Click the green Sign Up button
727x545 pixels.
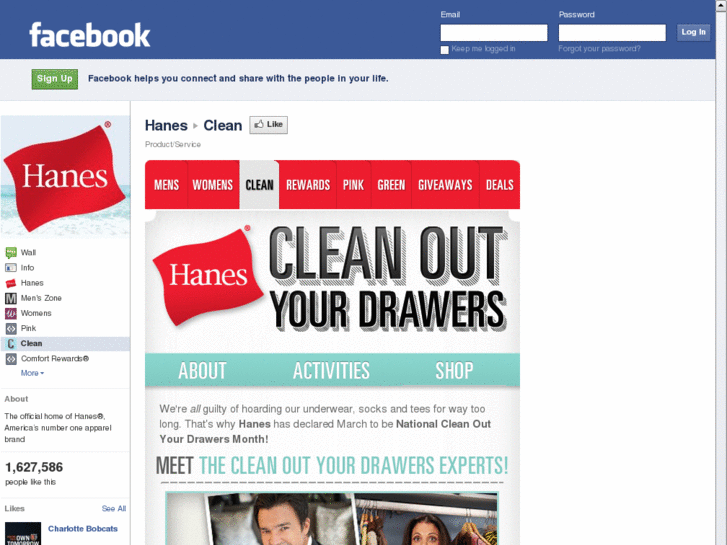coord(55,79)
